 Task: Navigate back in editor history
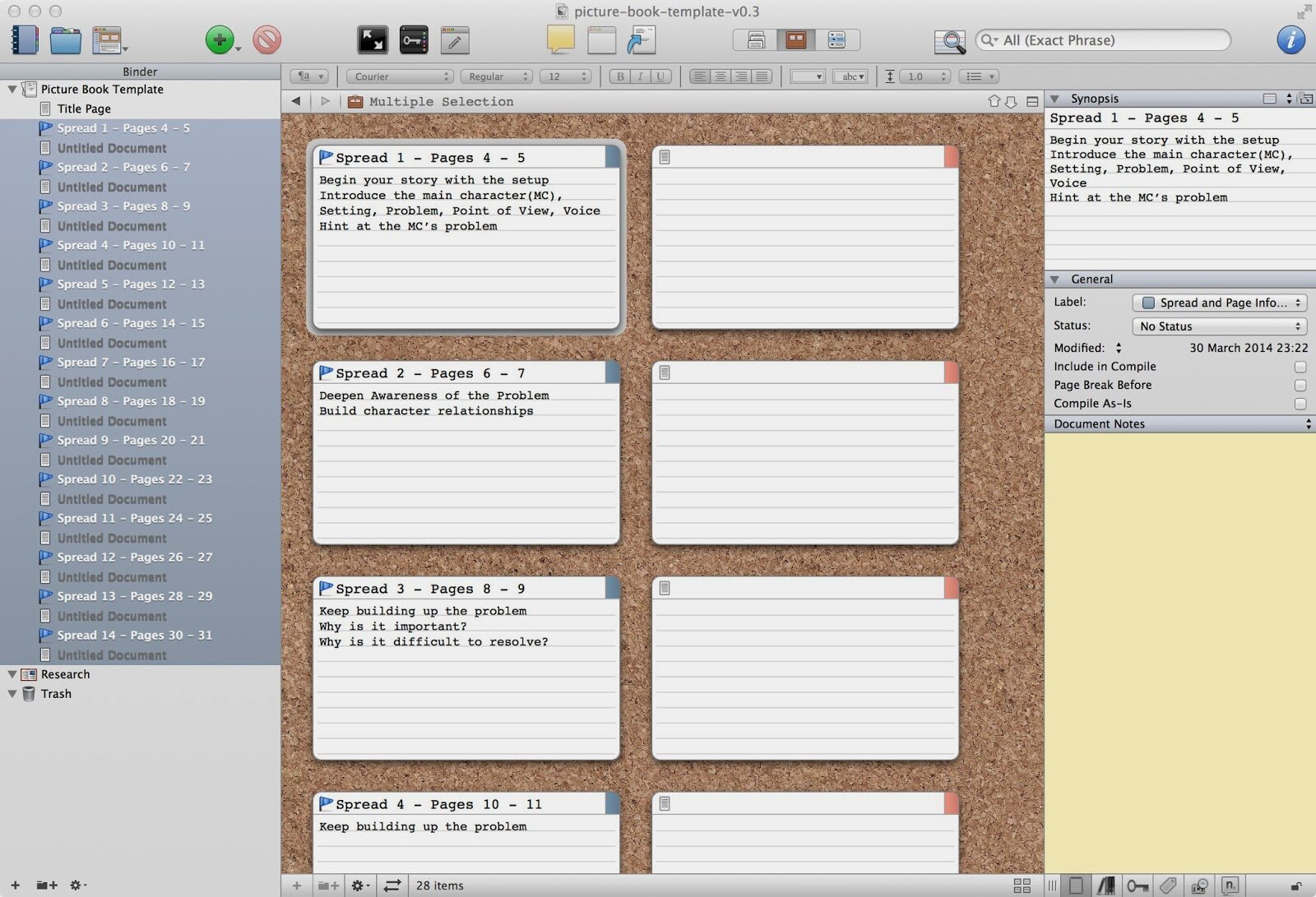click(296, 101)
